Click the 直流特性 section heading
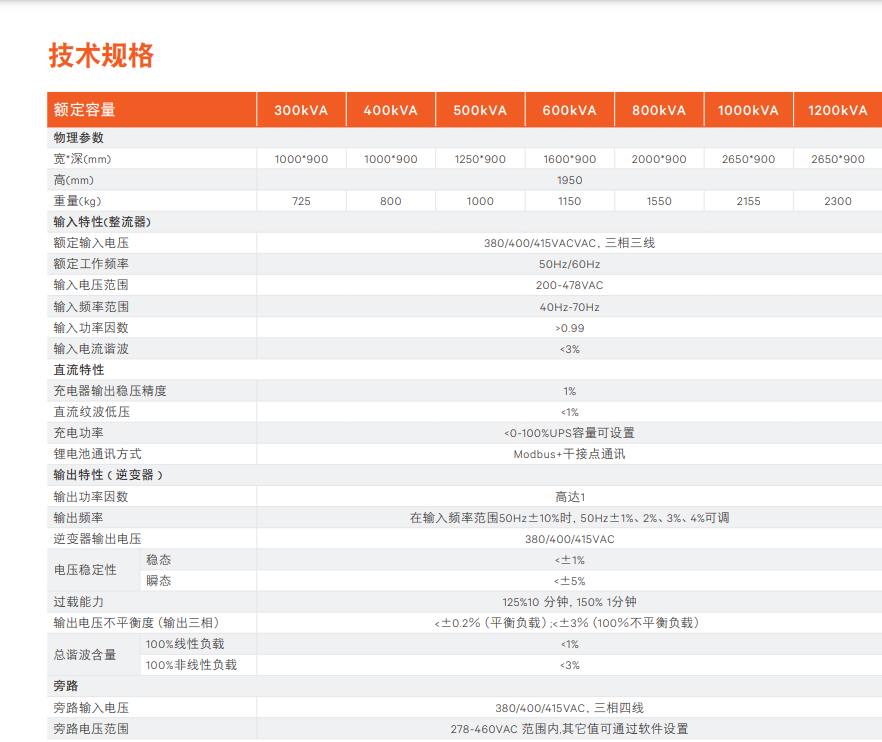Screen dimensions: 882x742 pos(79,370)
